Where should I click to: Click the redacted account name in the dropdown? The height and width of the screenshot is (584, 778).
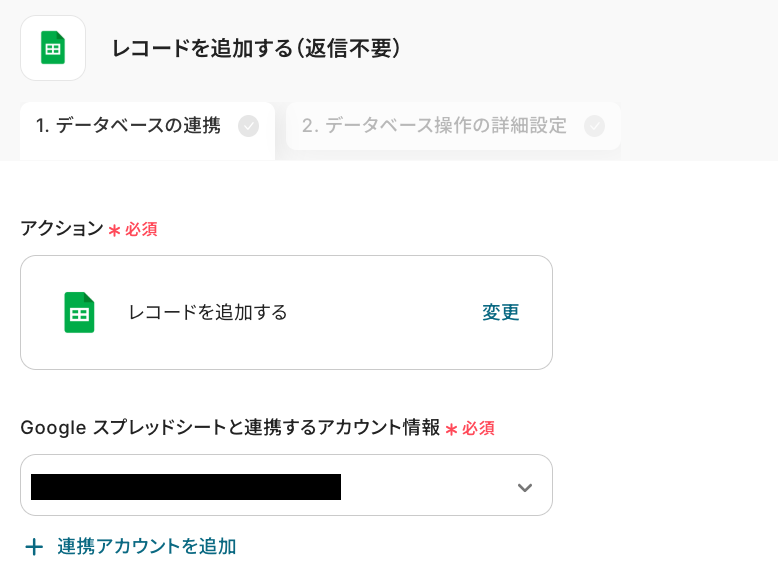click(x=186, y=487)
